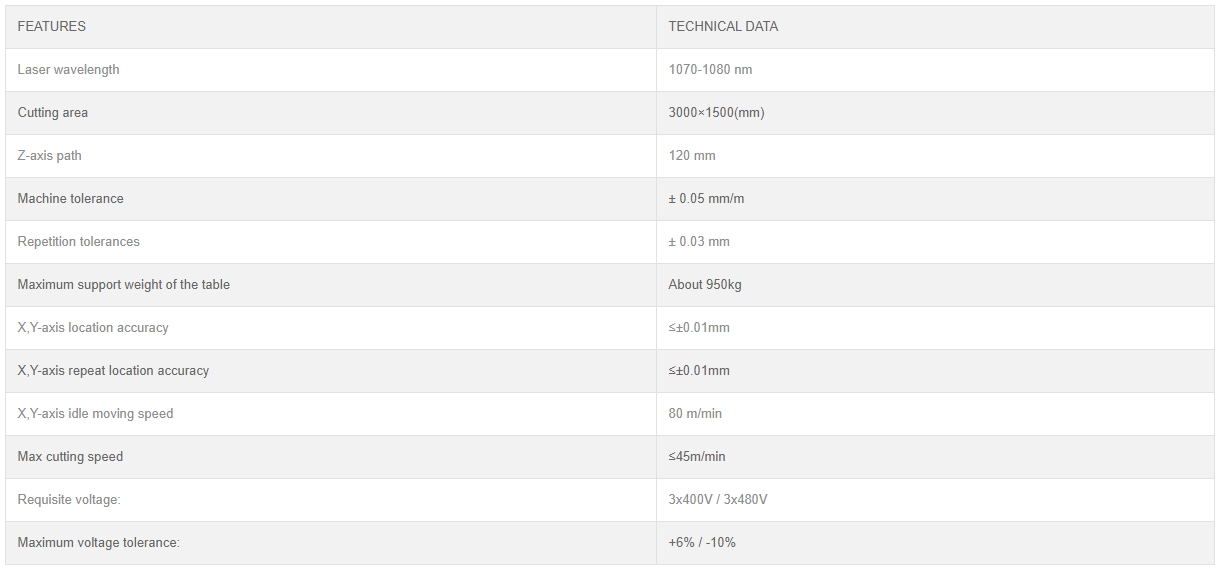Viewport: 1219px width, 571px height.
Task: Click the TECHNICAL DATA column header
Action: 723,27
